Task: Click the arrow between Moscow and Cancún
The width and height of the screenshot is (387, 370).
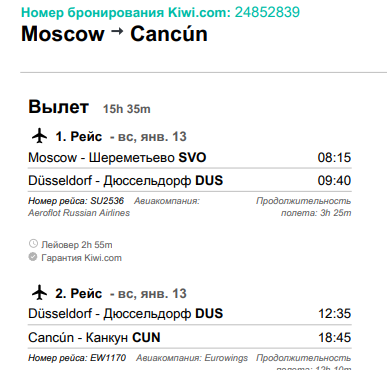Action: pos(117,31)
